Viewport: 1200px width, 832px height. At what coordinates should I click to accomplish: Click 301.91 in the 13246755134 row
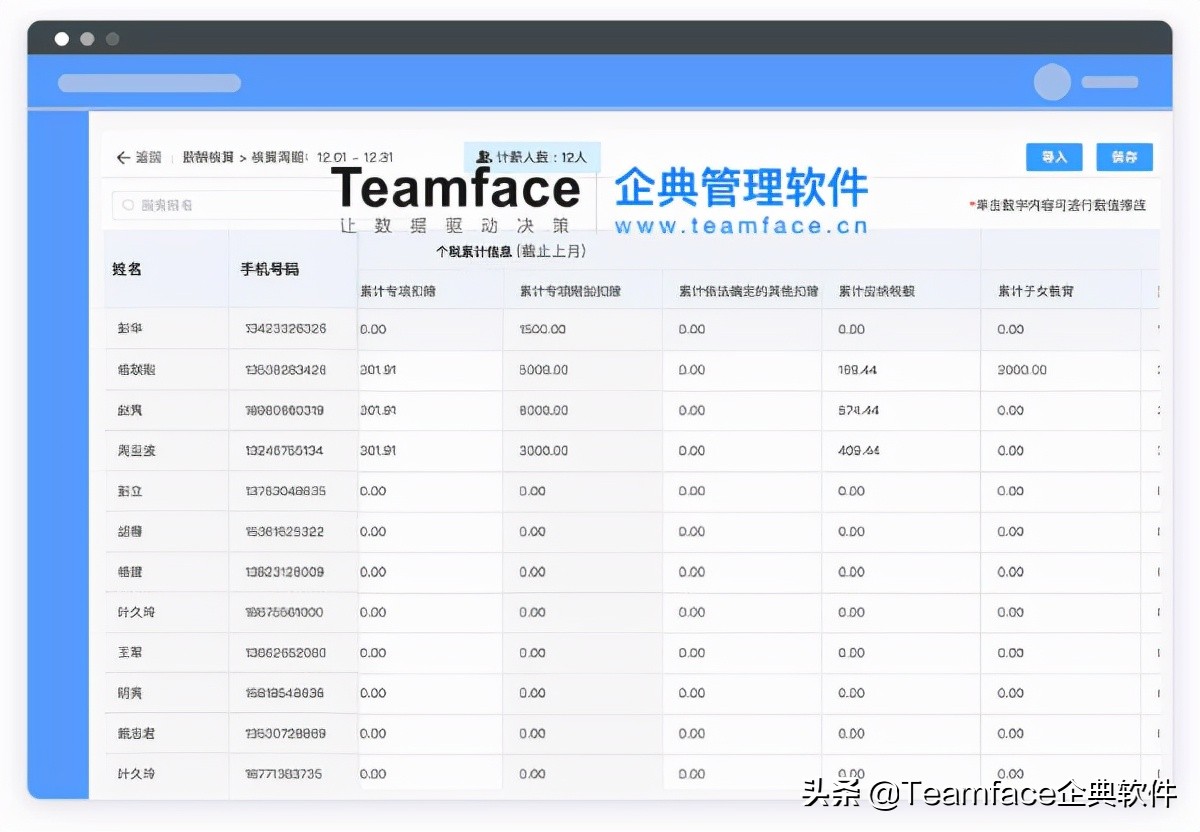378,451
